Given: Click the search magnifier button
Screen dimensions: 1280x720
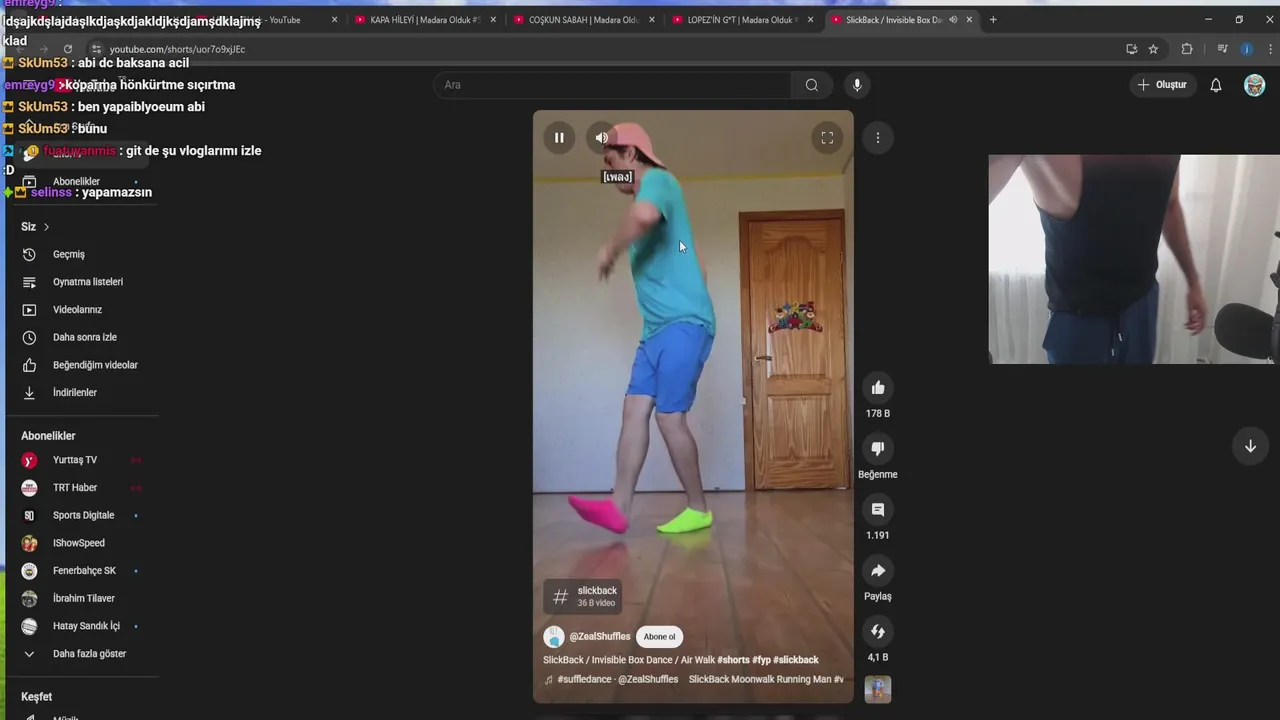Looking at the screenshot, I should click(x=812, y=85).
